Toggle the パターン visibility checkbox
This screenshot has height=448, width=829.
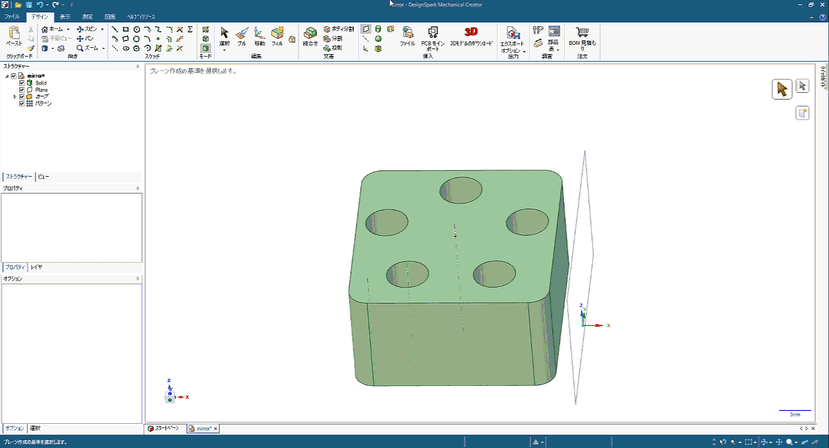click(x=22, y=103)
